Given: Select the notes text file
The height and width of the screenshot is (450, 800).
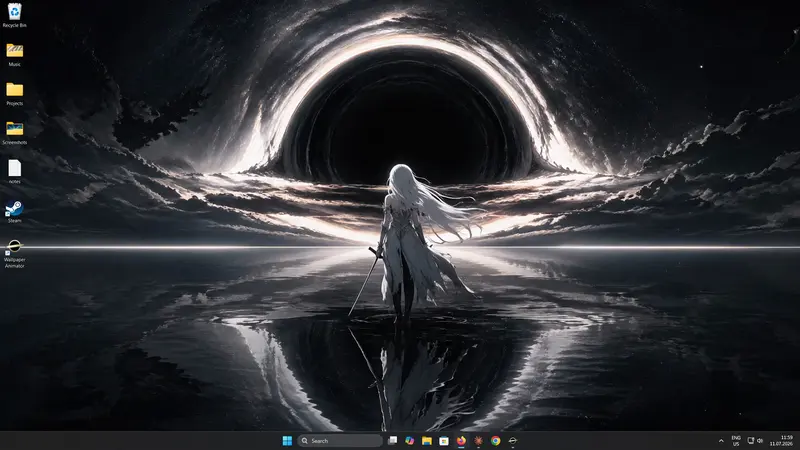Looking at the screenshot, I should tap(14, 172).
